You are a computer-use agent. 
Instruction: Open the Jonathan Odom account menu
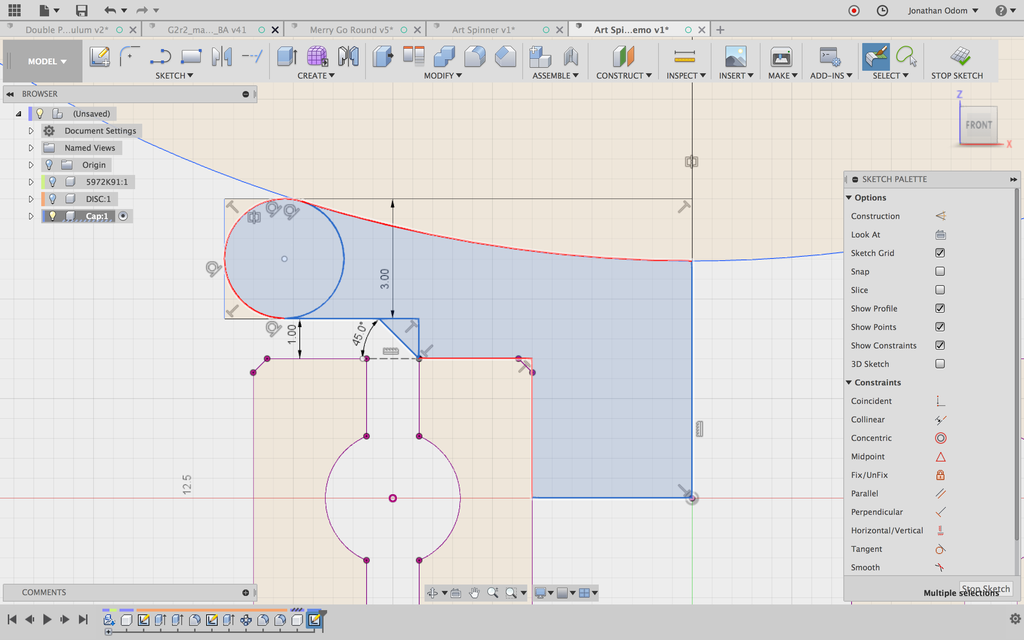[938, 11]
